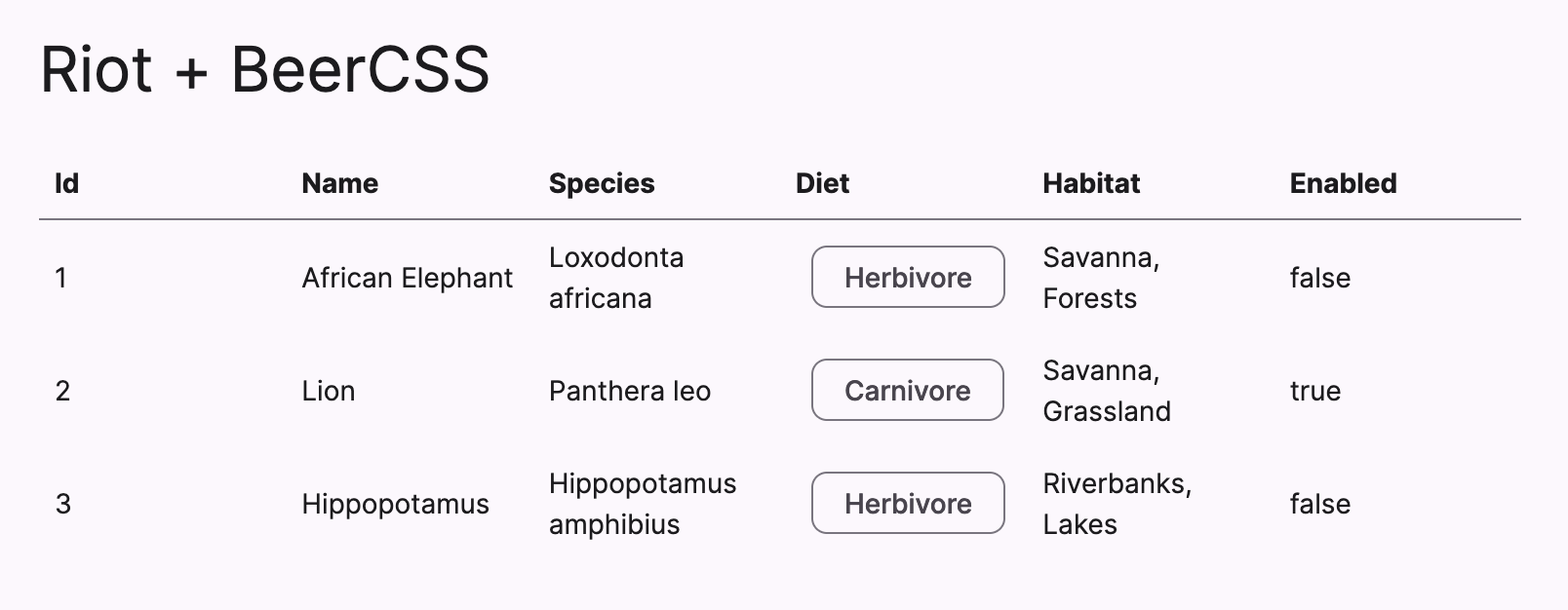Click the Lion name cell

tap(328, 391)
